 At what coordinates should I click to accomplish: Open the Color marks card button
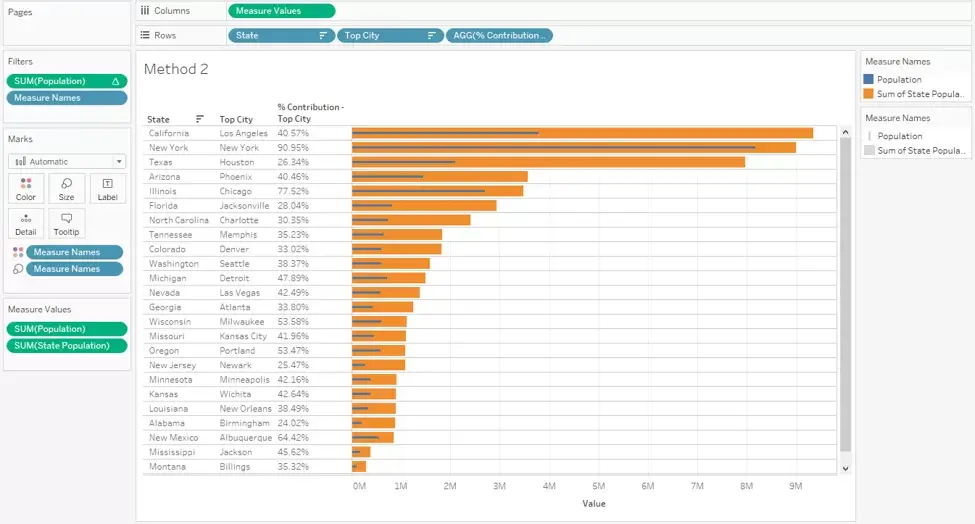(x=25, y=188)
